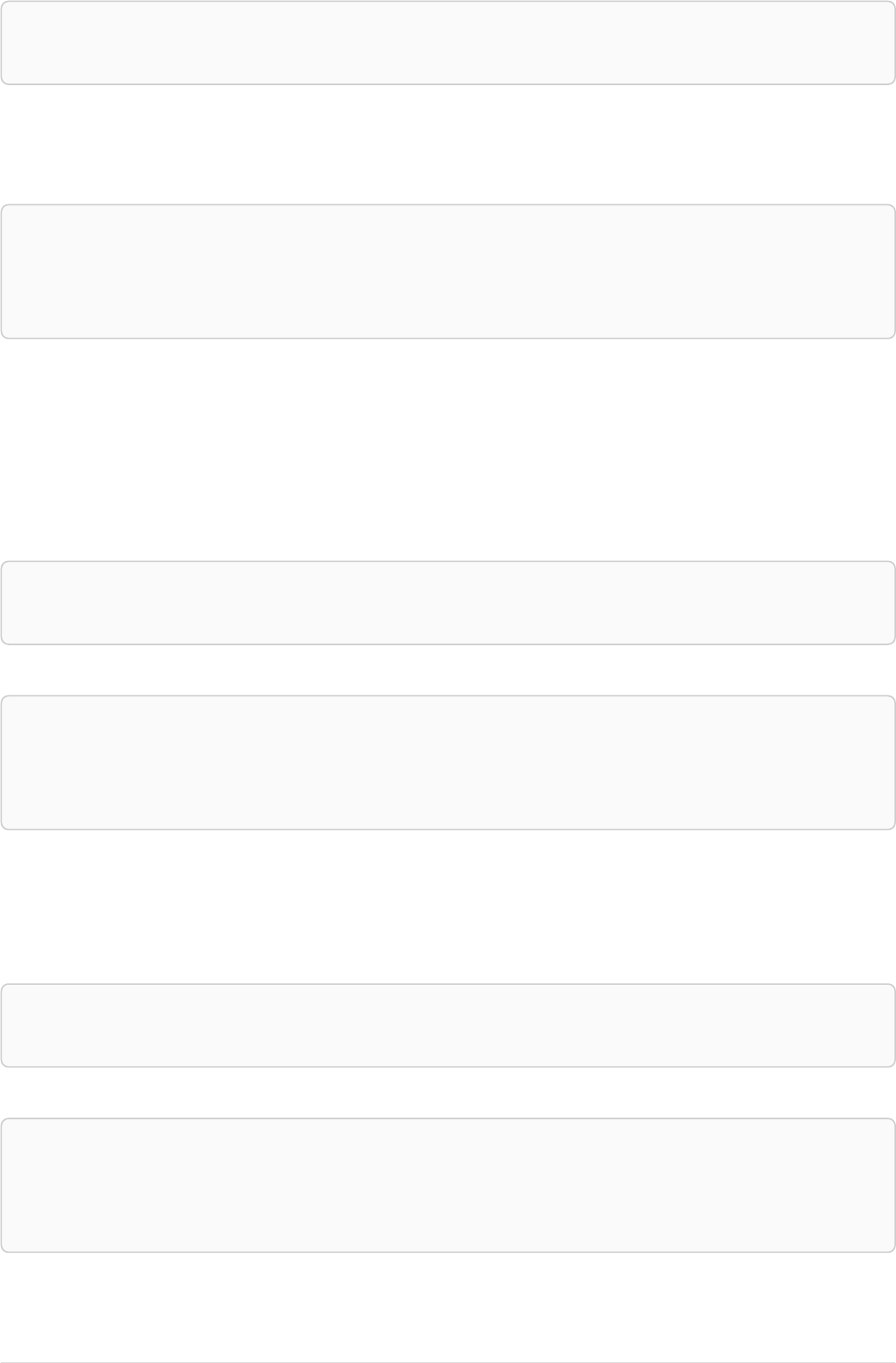Click the white space between fourth and fifth boxes
The height and width of the screenshot is (1363, 896).
(x=448, y=906)
